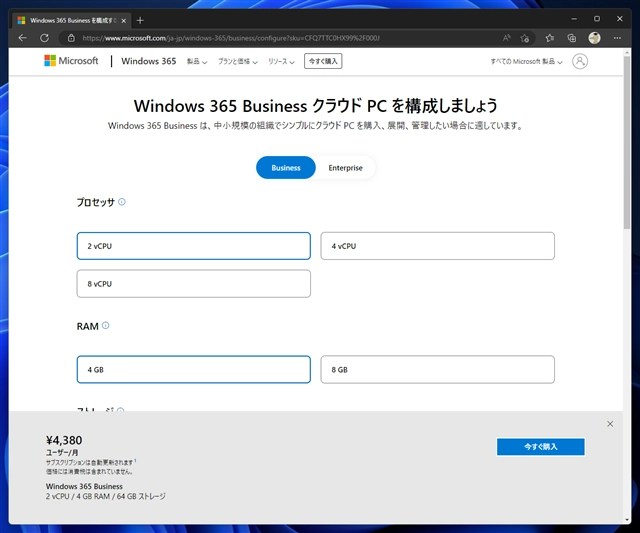Click the RAM section heading
This screenshot has height=533, width=640.
87,326
